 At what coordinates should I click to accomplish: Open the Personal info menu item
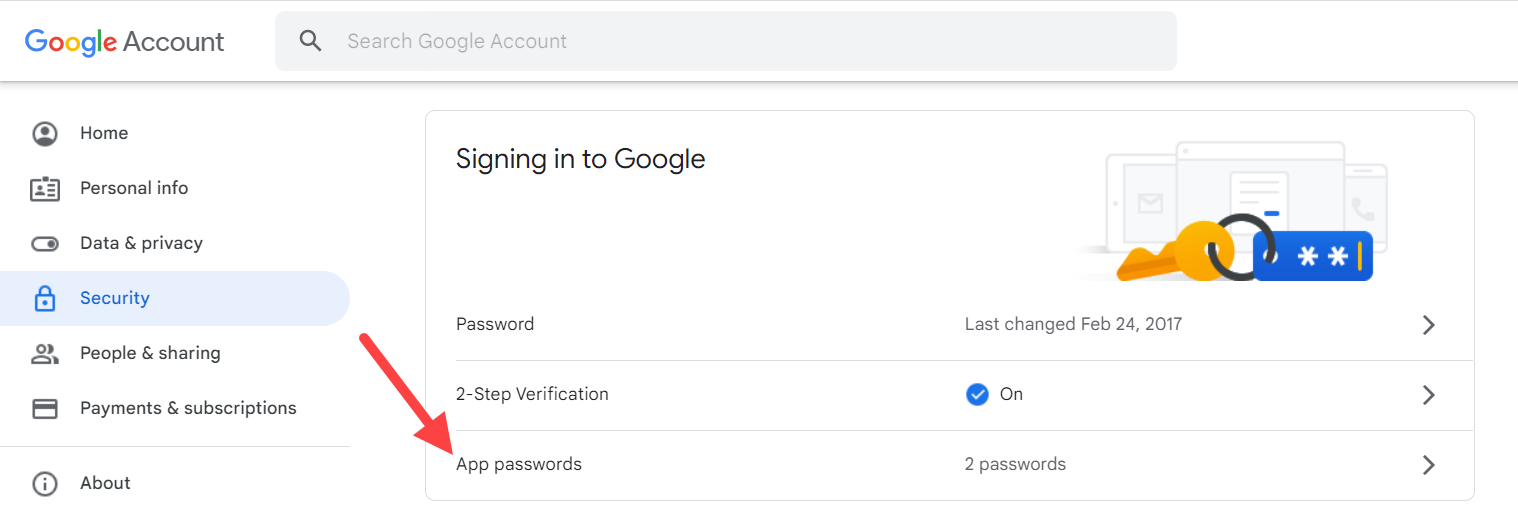pos(134,188)
